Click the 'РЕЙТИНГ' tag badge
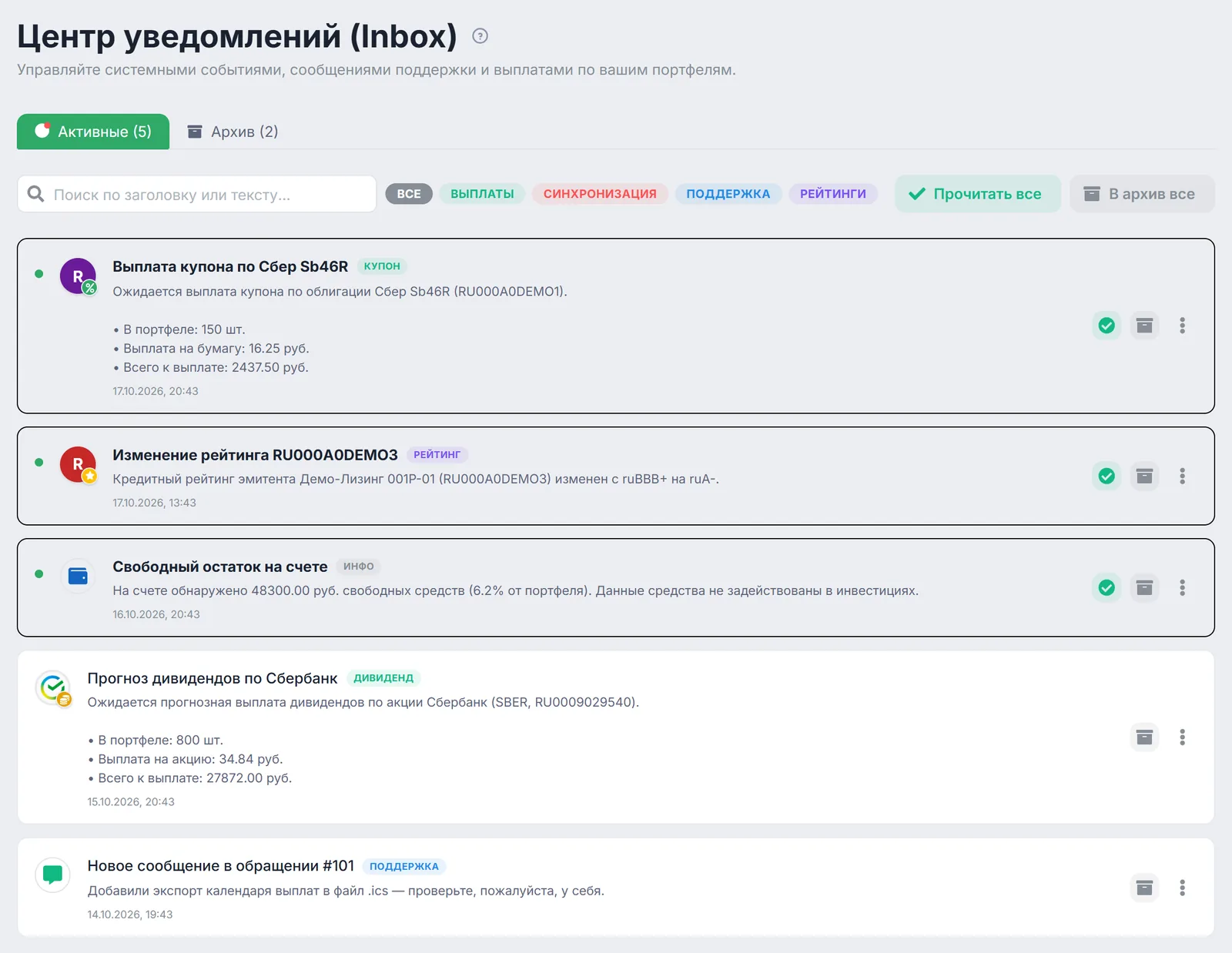The height and width of the screenshot is (953, 1232). (437, 455)
